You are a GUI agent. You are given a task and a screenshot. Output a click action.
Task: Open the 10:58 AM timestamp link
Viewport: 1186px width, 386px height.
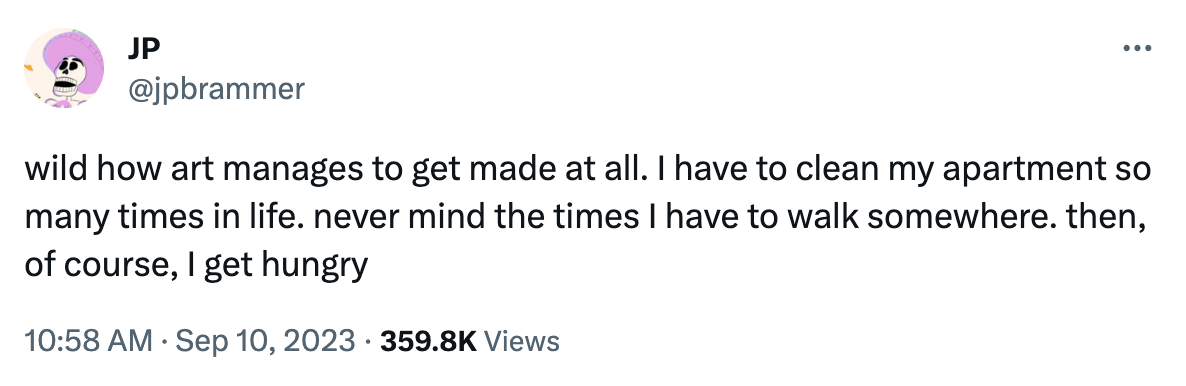(x=88, y=341)
